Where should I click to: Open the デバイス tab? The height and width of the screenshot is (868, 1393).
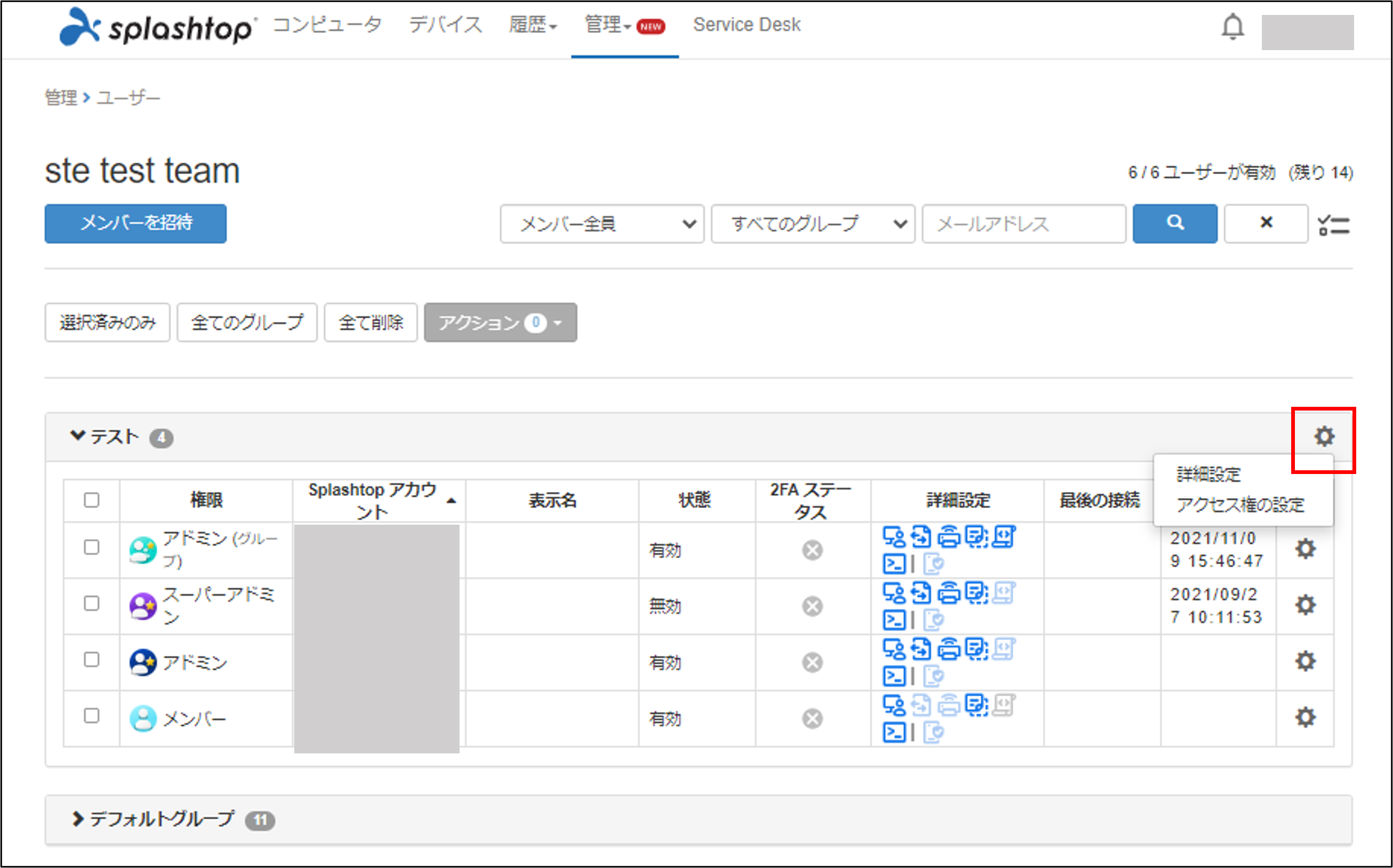tap(445, 25)
